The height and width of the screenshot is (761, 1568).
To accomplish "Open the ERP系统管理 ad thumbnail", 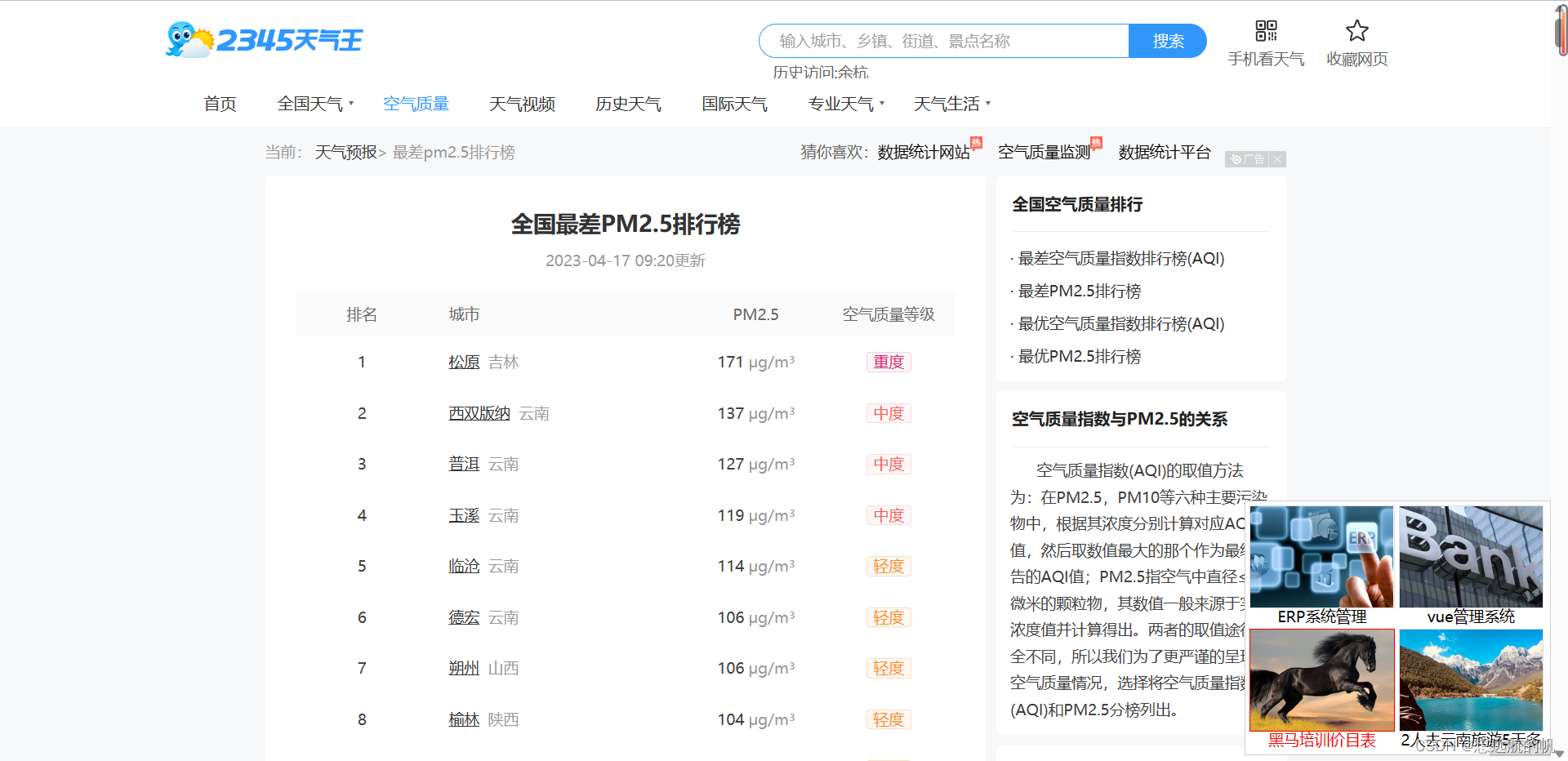I will pos(1321,557).
